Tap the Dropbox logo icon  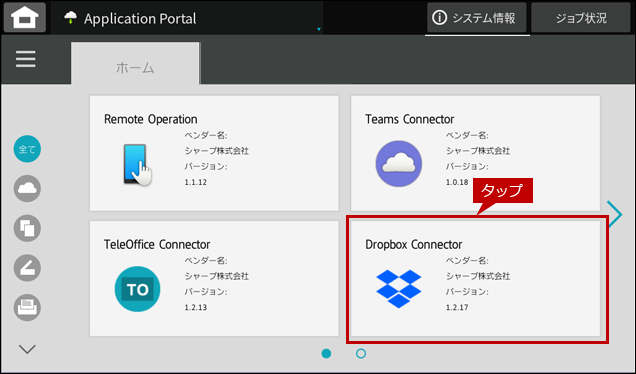399,289
